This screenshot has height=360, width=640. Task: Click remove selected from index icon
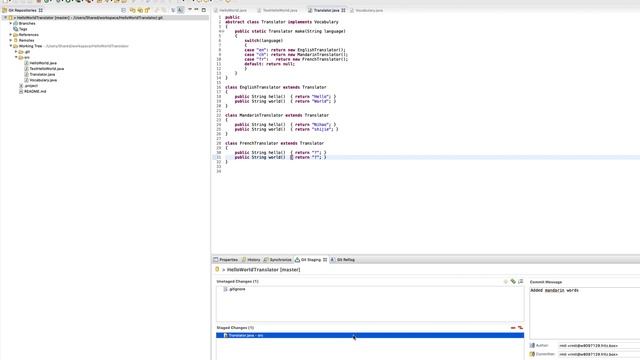(x=513, y=328)
